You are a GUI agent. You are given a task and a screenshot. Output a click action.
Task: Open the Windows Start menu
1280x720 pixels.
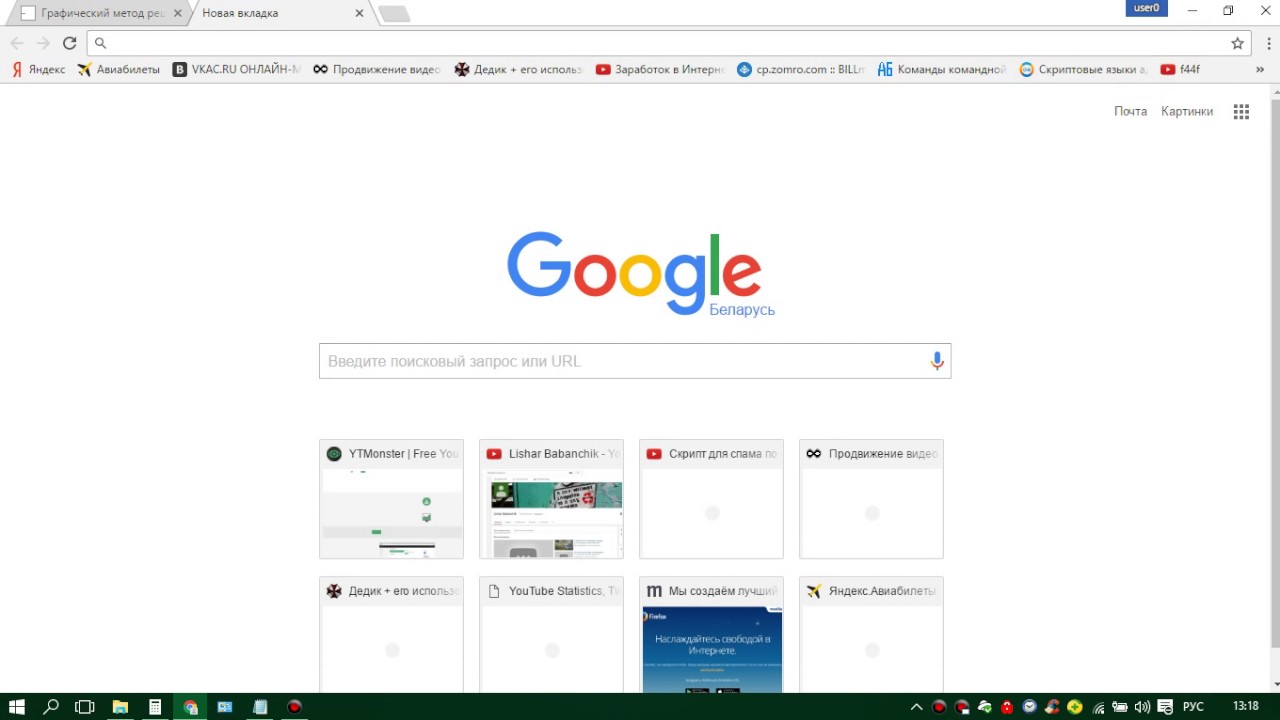(x=17, y=707)
